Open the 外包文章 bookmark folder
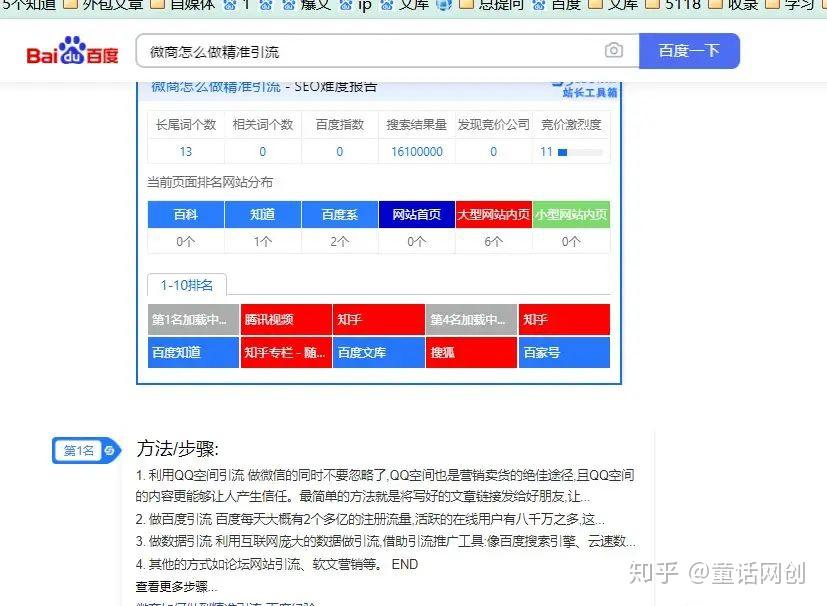The image size is (827, 606). [x=103, y=5]
